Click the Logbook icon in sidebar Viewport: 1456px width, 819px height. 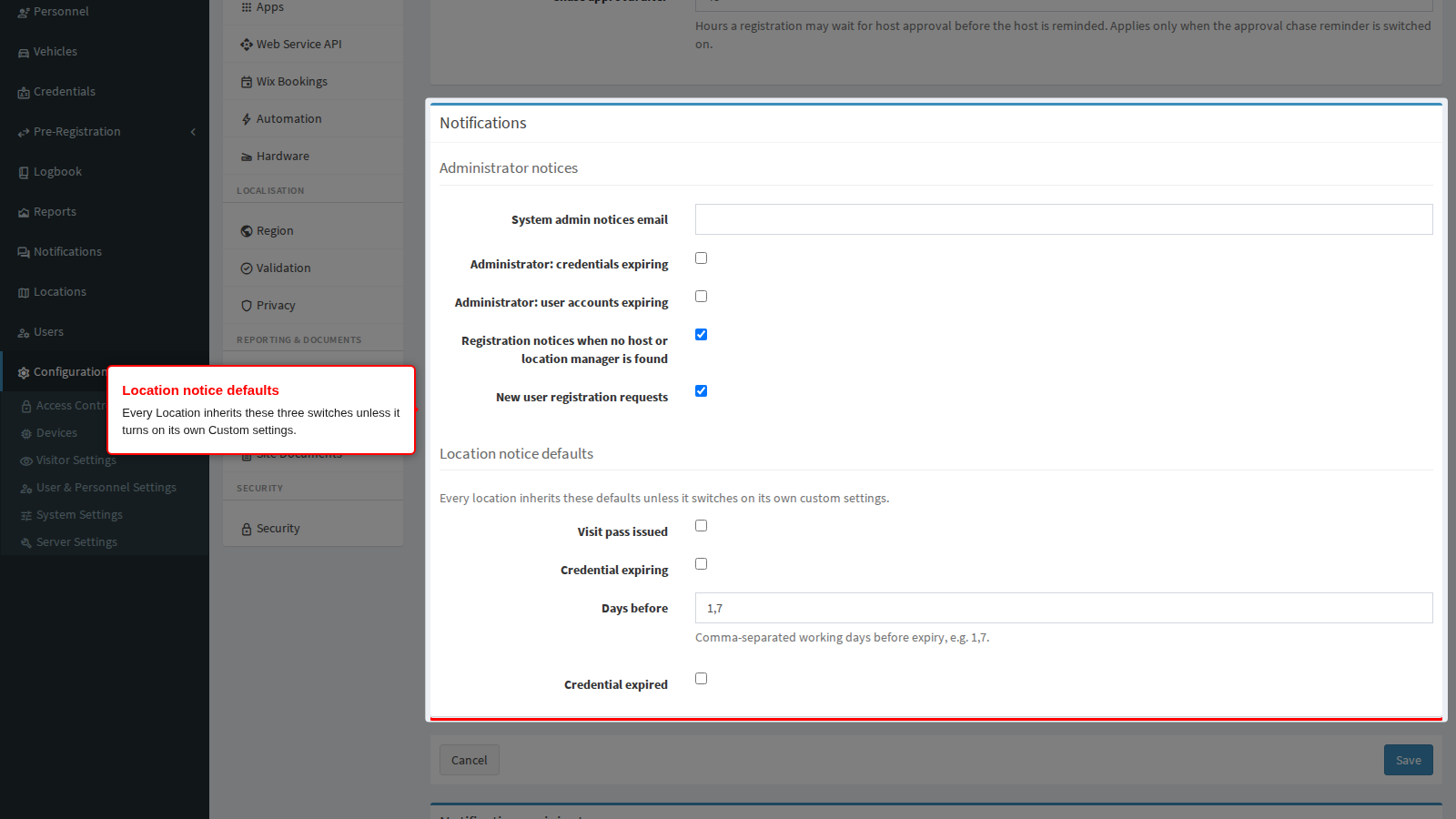(24, 172)
